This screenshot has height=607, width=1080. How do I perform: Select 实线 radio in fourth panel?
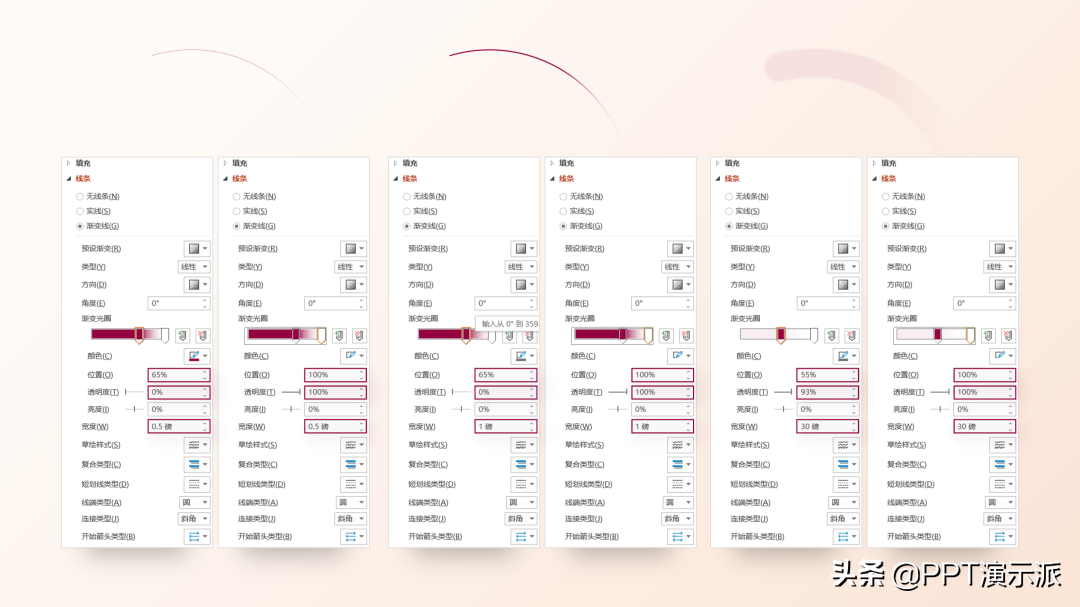[563, 212]
